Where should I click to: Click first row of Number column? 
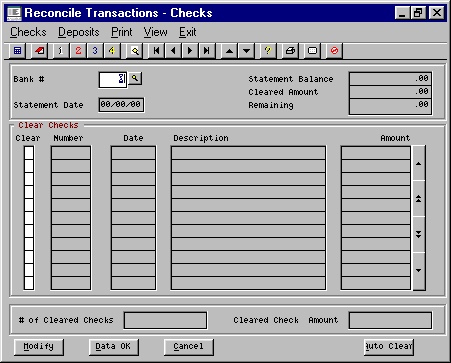pos(71,153)
